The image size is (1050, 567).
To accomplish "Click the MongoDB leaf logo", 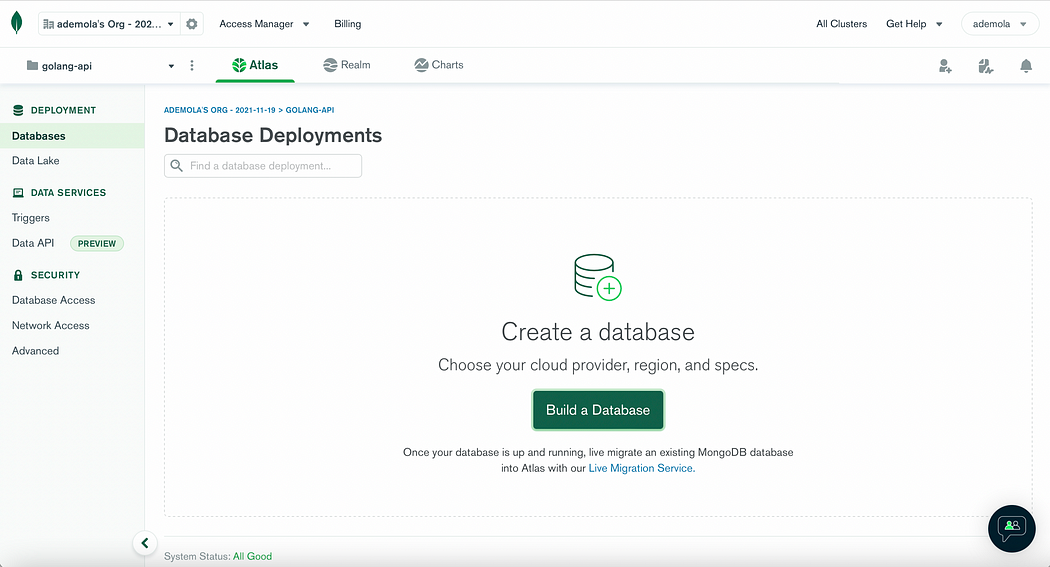I will tap(17, 23).
